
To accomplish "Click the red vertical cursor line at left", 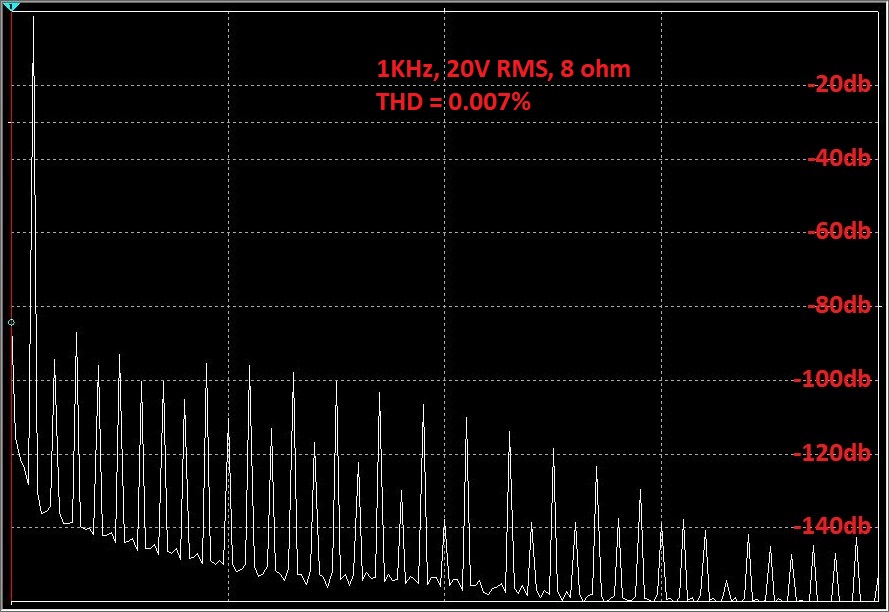I will point(11,306).
